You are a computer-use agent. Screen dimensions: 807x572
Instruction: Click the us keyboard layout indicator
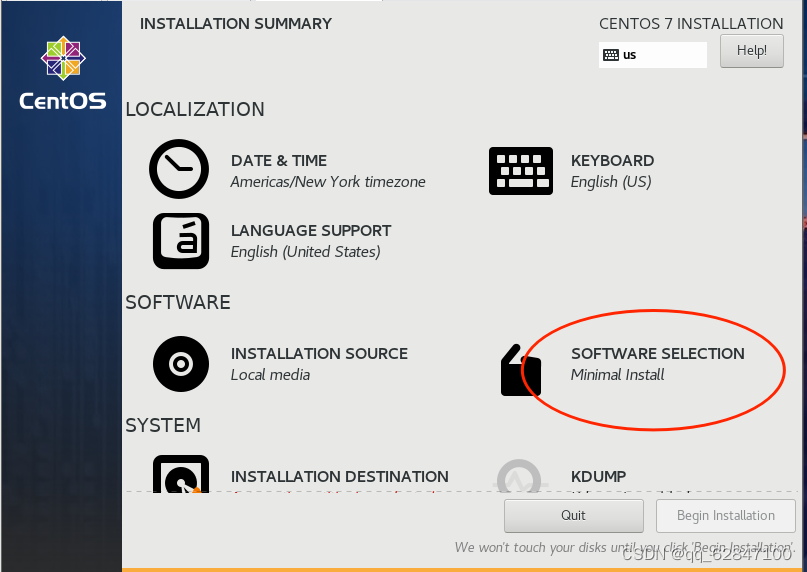pos(653,55)
